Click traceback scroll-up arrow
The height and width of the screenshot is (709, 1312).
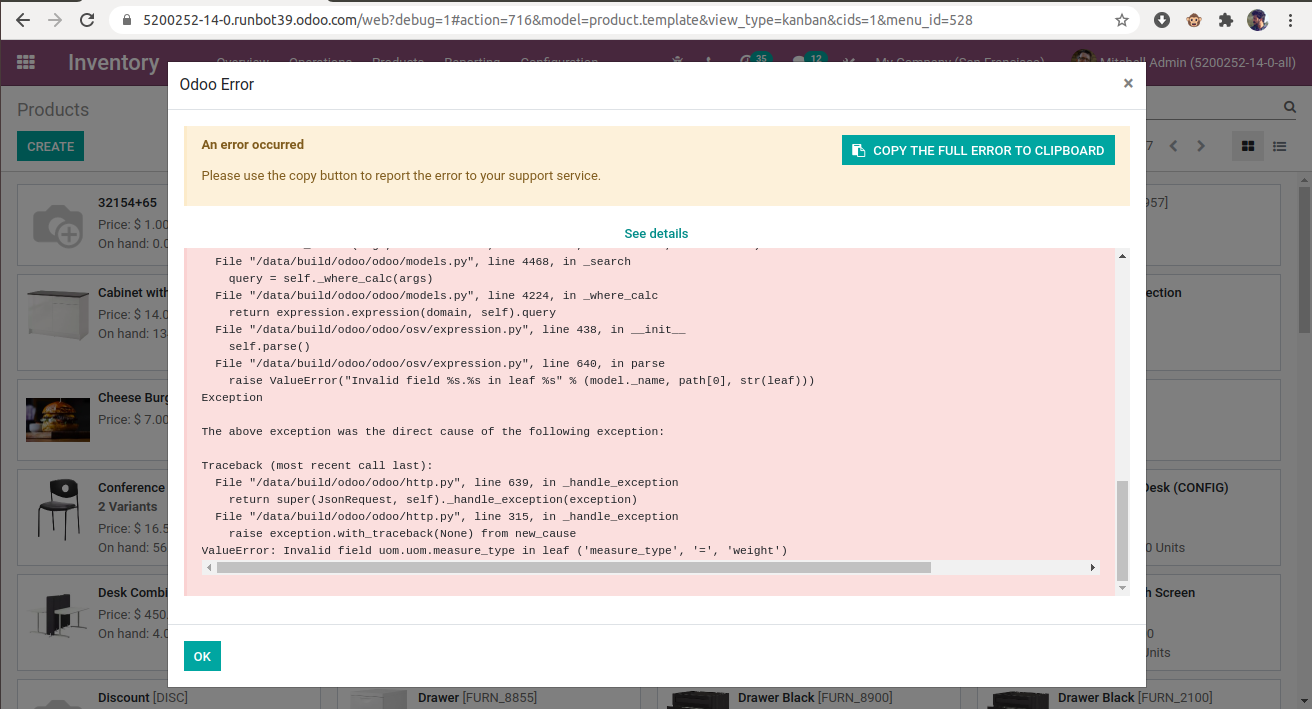[x=1122, y=256]
